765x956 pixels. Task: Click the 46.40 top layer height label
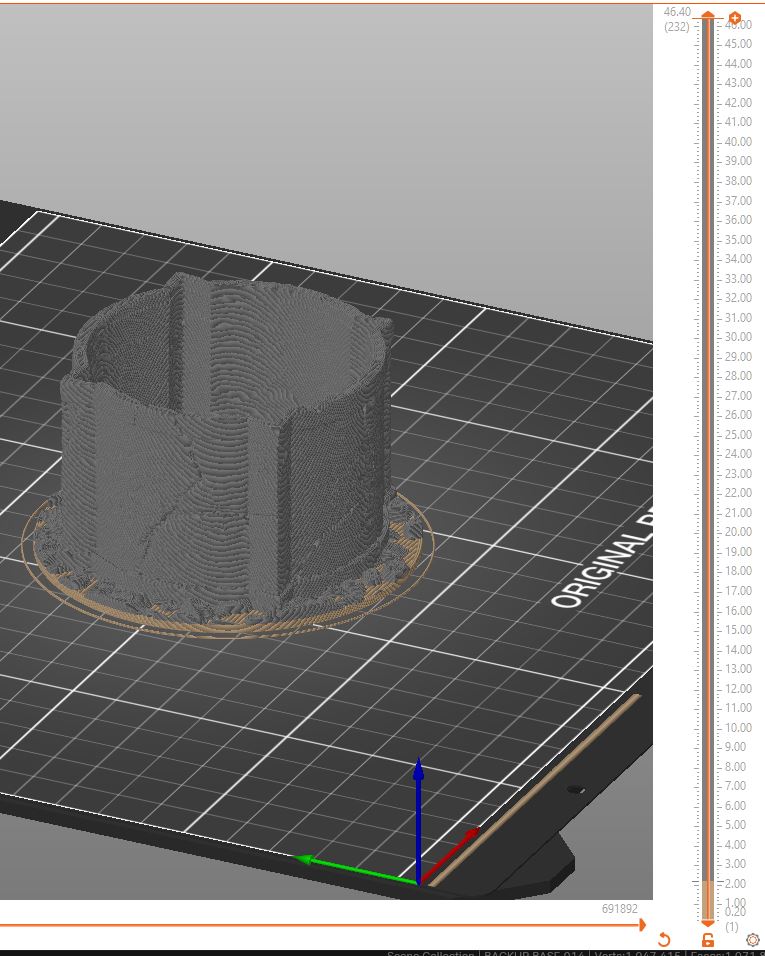click(x=677, y=12)
